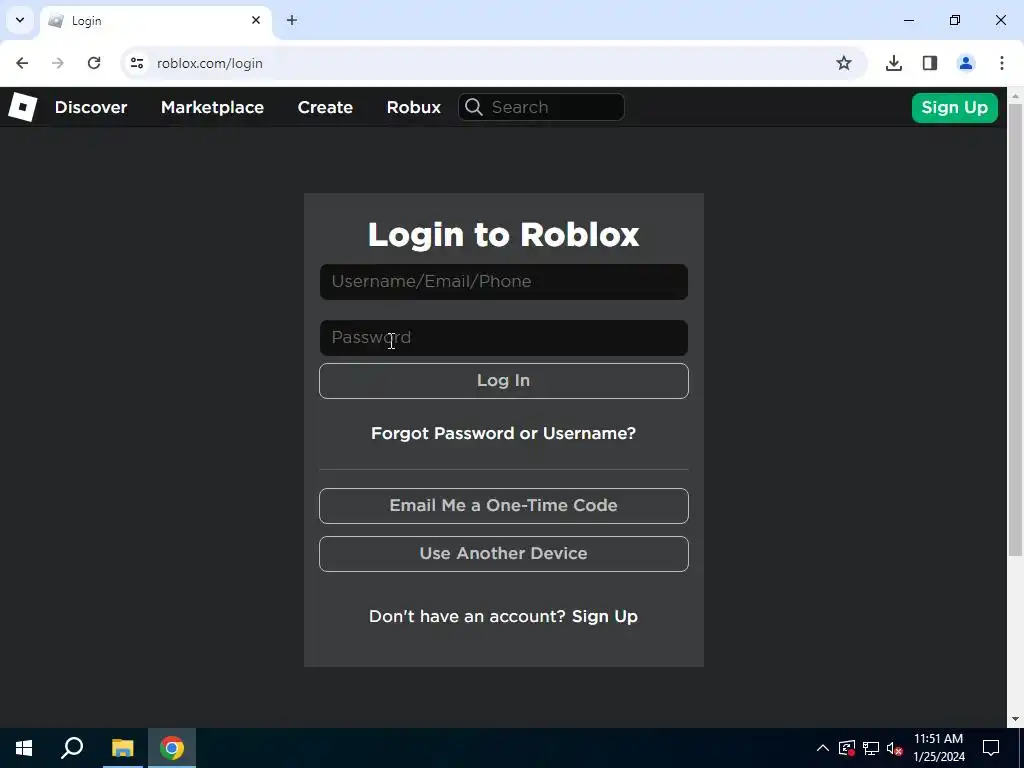
Task: Open the Marketplace page
Action: [212, 107]
